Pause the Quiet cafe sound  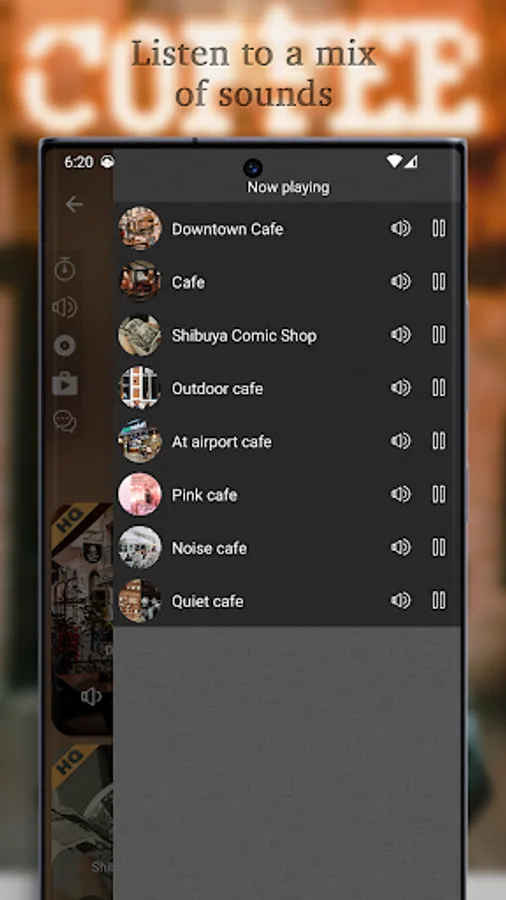[x=439, y=600]
